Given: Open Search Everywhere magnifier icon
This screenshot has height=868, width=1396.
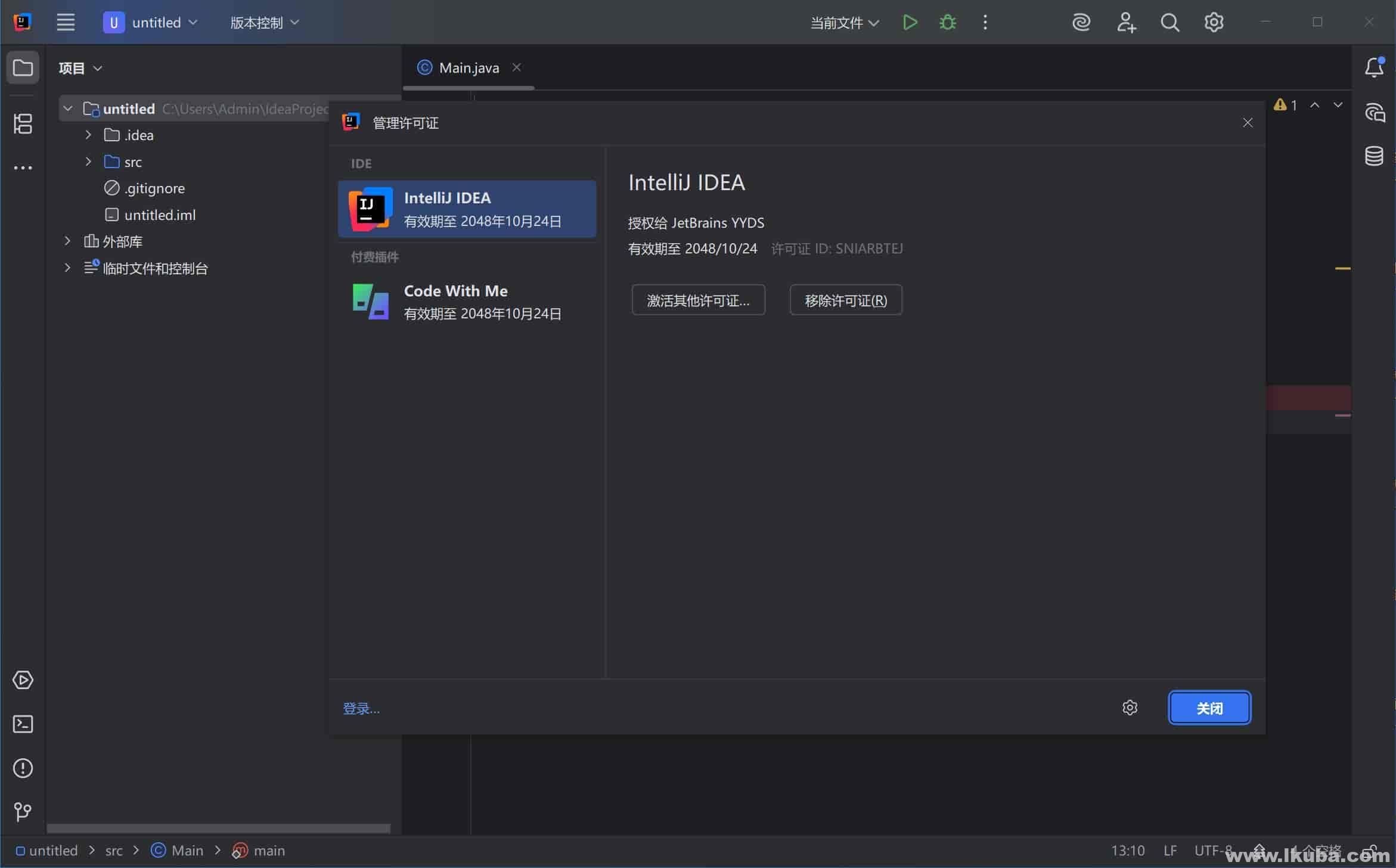Looking at the screenshot, I should [1169, 23].
